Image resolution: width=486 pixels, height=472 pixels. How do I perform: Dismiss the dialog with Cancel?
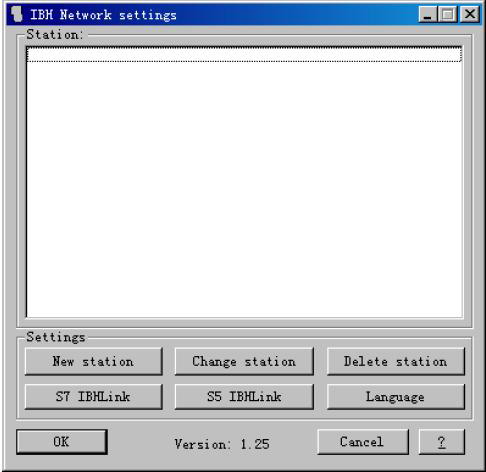click(363, 442)
